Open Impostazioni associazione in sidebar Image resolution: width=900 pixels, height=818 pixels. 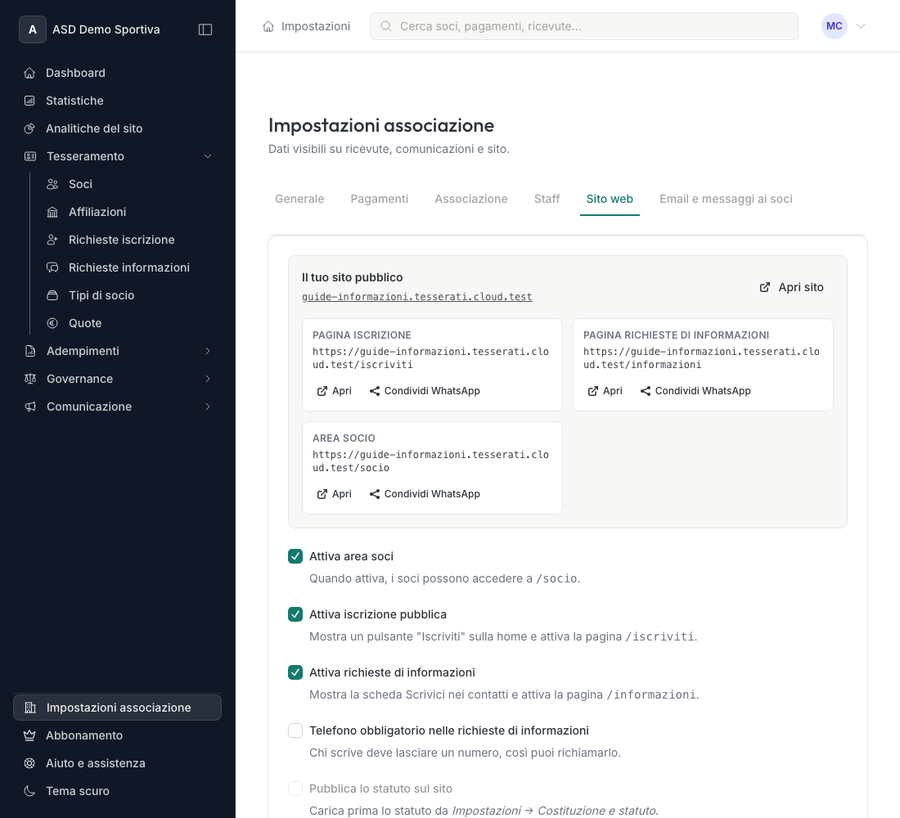[x=117, y=708]
